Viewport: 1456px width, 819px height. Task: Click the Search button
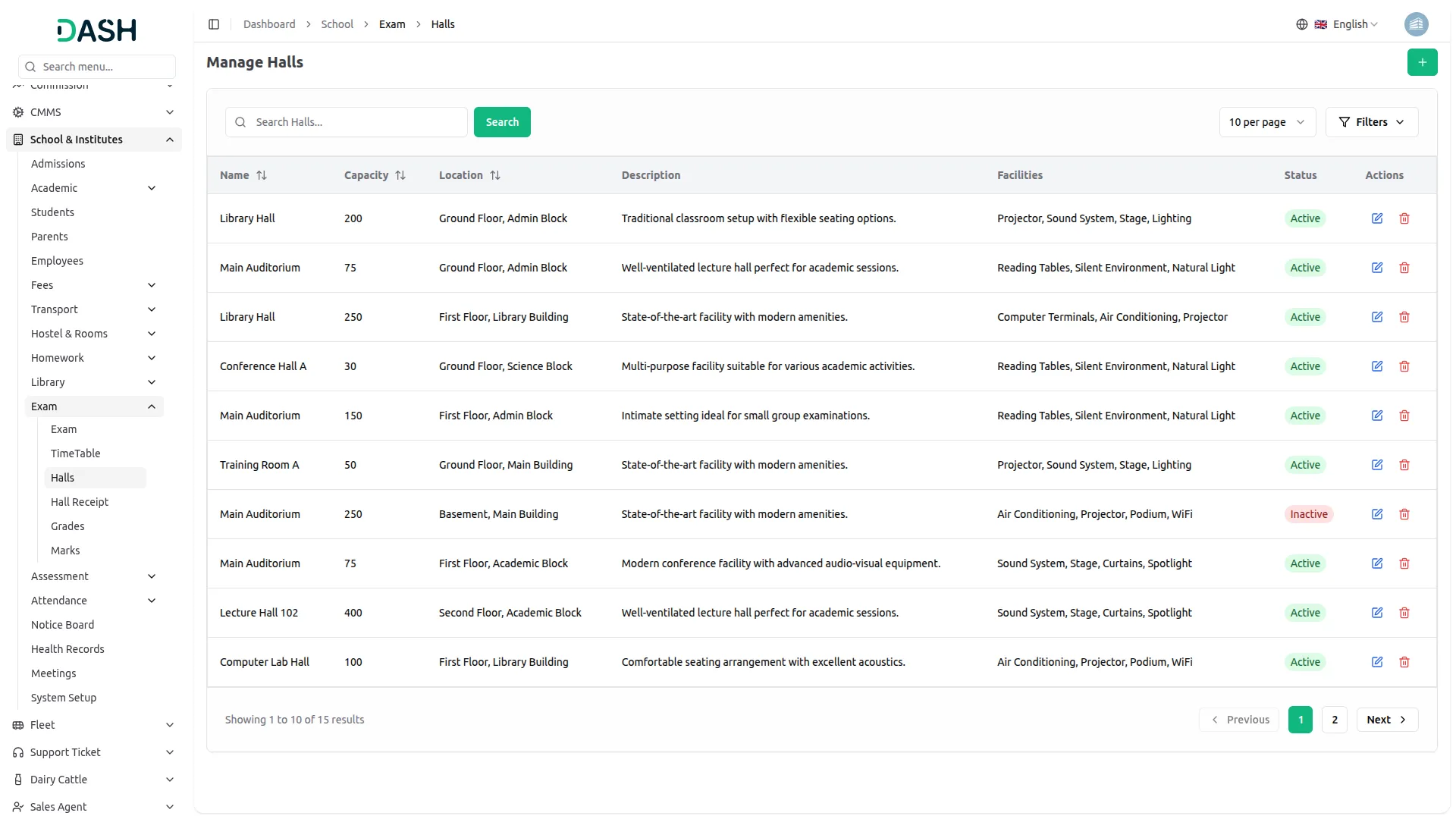tap(501, 122)
